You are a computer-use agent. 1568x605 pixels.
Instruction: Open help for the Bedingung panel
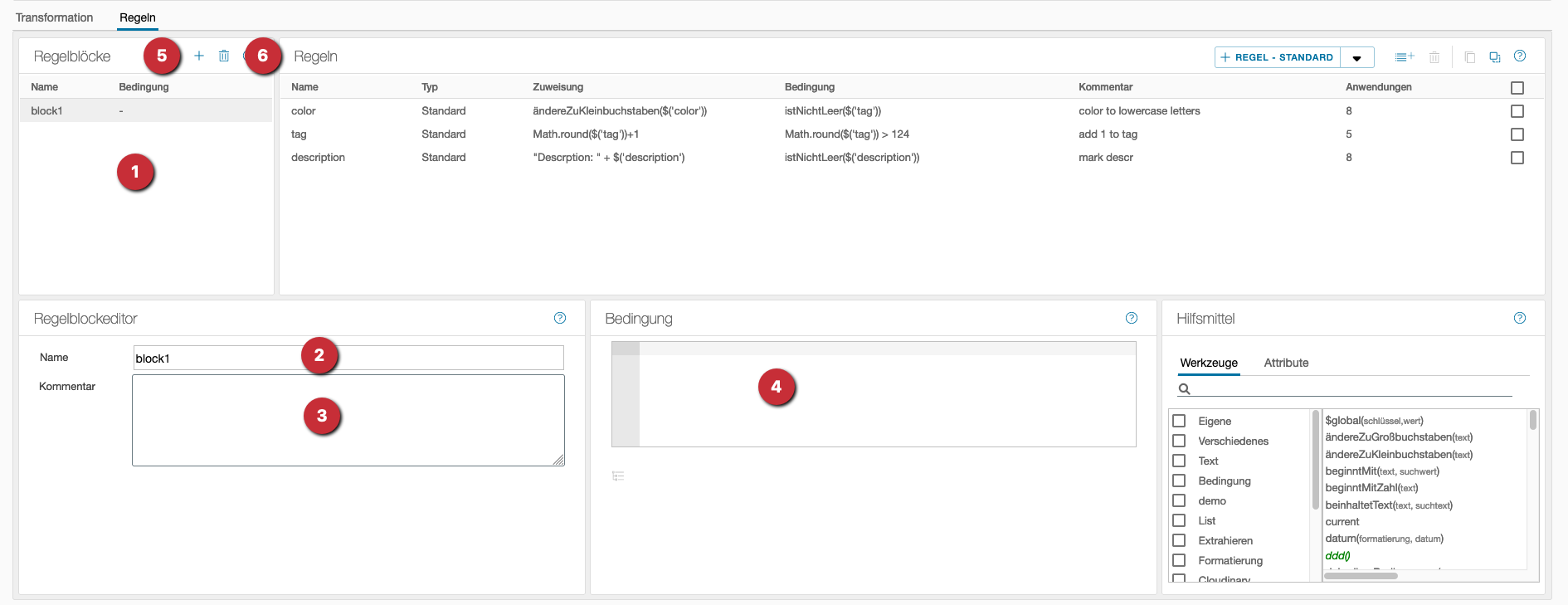(x=1132, y=318)
